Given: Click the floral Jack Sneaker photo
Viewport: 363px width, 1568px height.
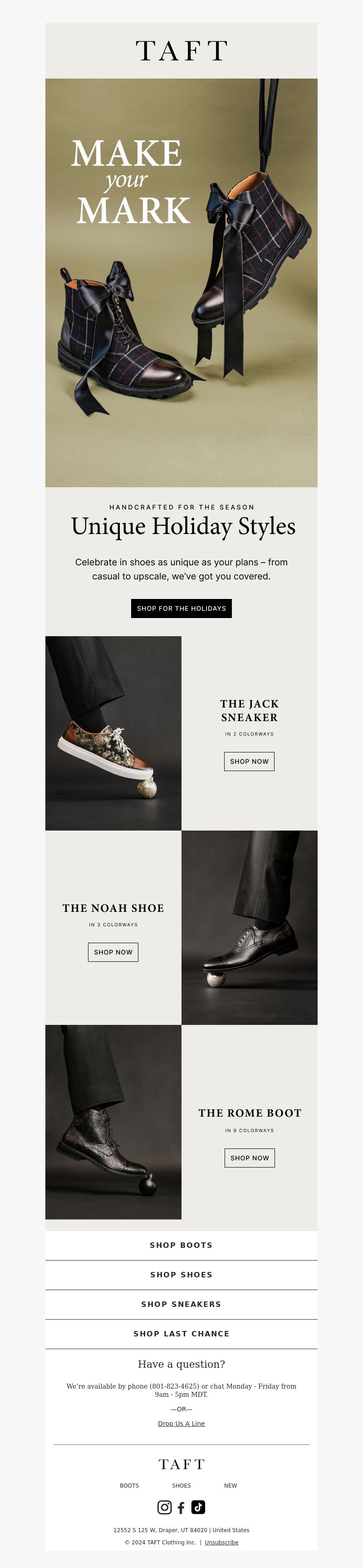Looking at the screenshot, I should (x=113, y=733).
